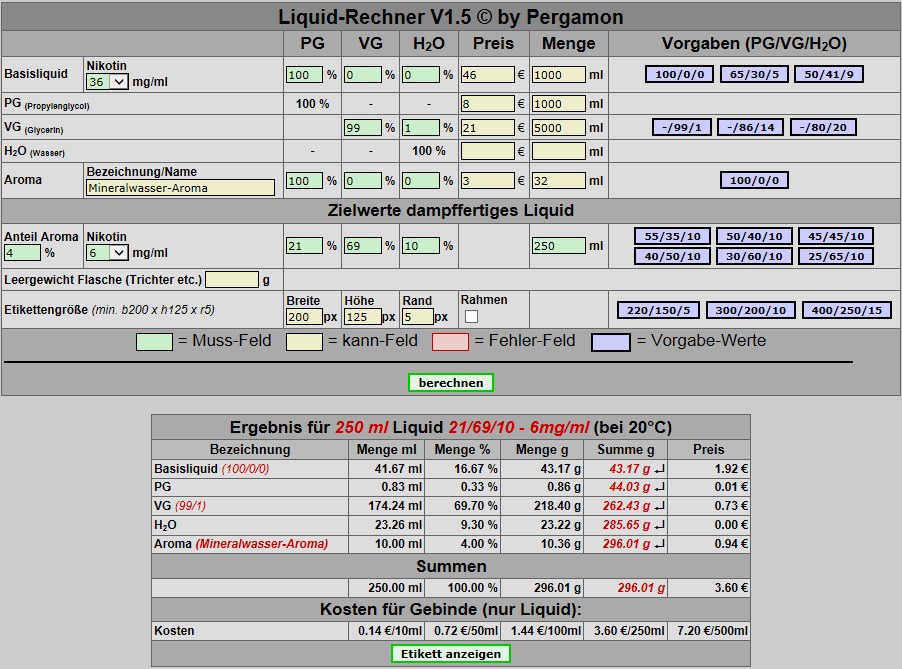Screen dimensions: 902x669
Task: Click the berechnen button
Action: [x=450, y=383]
